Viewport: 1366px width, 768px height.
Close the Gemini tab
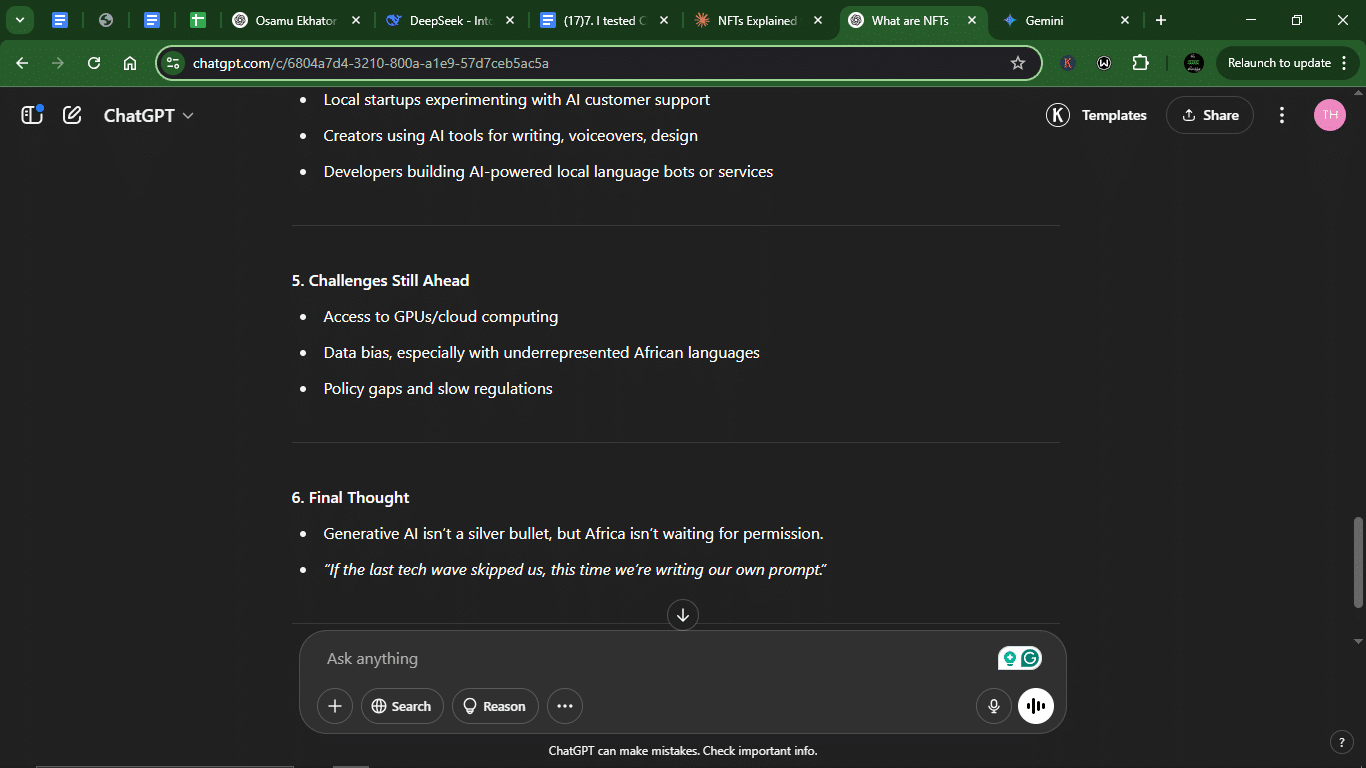[x=1125, y=20]
